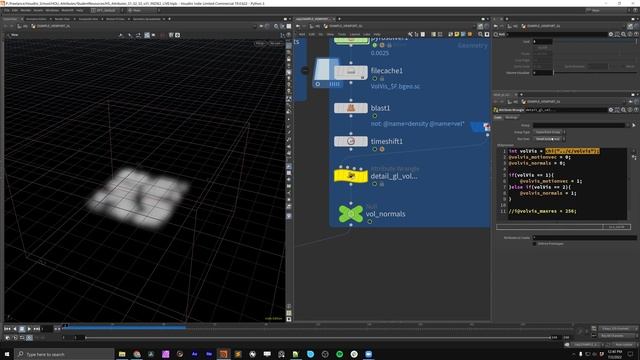
Task: Switch to the Bindings tab
Action: click(511, 118)
